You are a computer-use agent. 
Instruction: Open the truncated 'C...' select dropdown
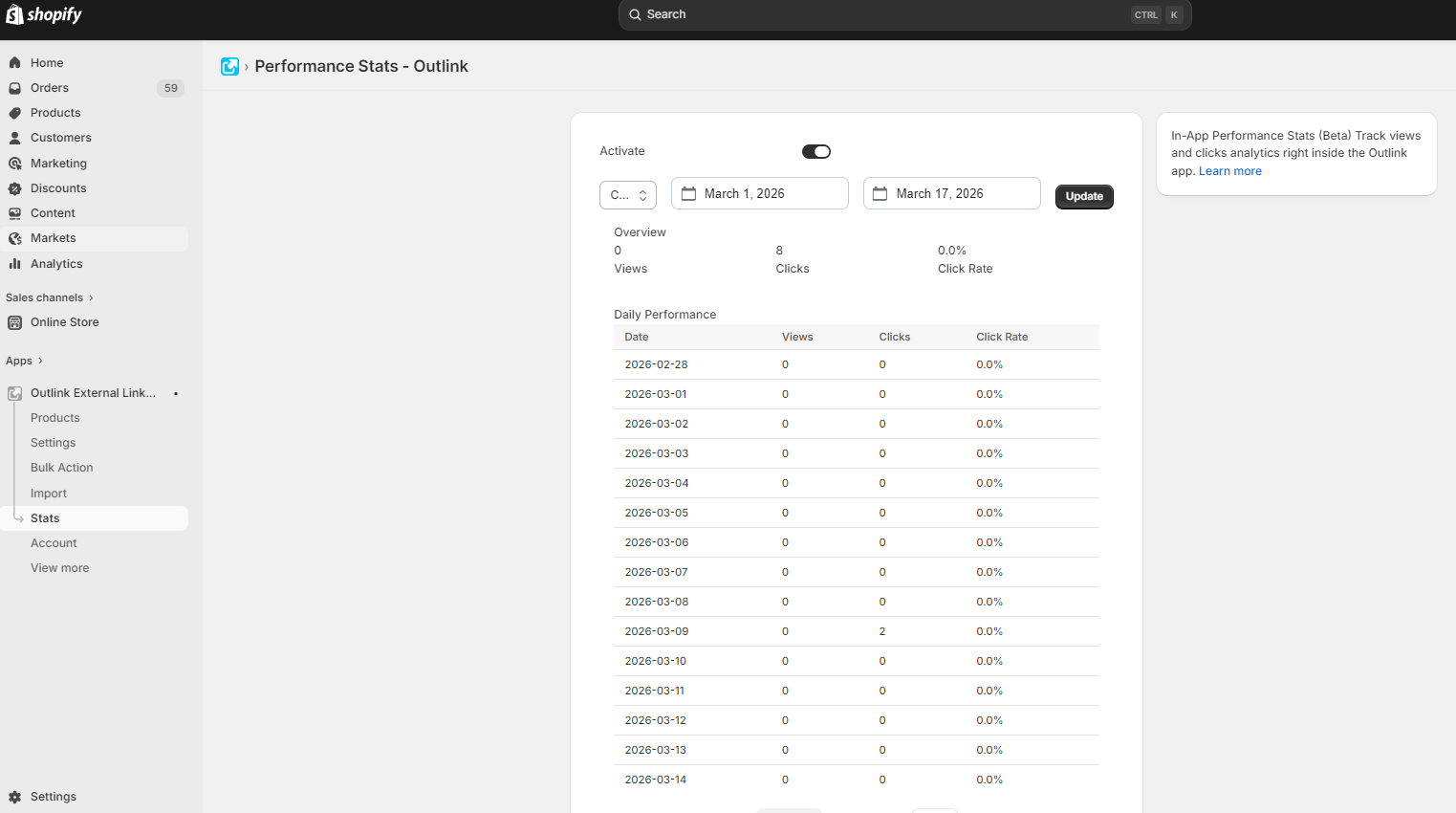pos(628,195)
